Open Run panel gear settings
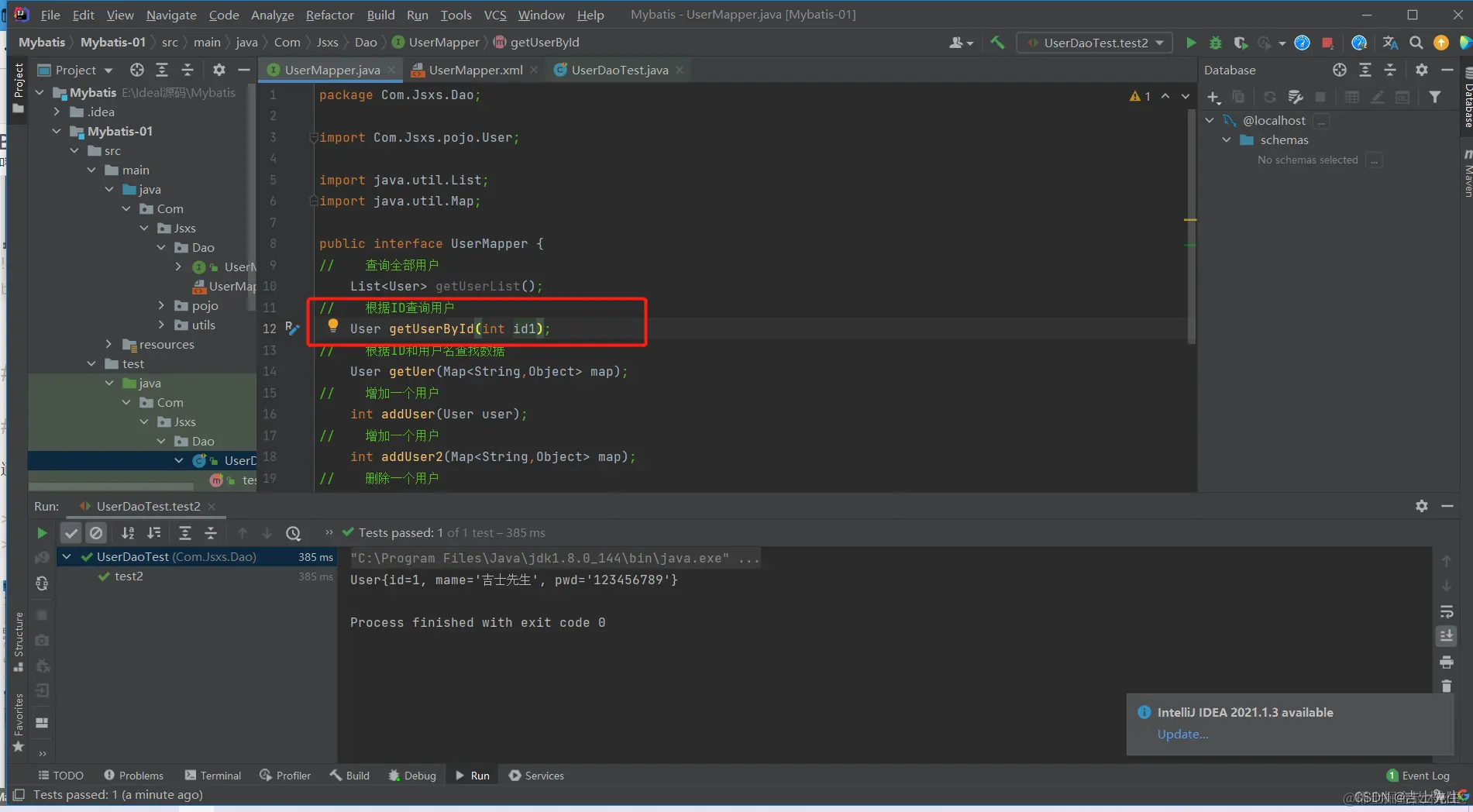 click(1421, 506)
